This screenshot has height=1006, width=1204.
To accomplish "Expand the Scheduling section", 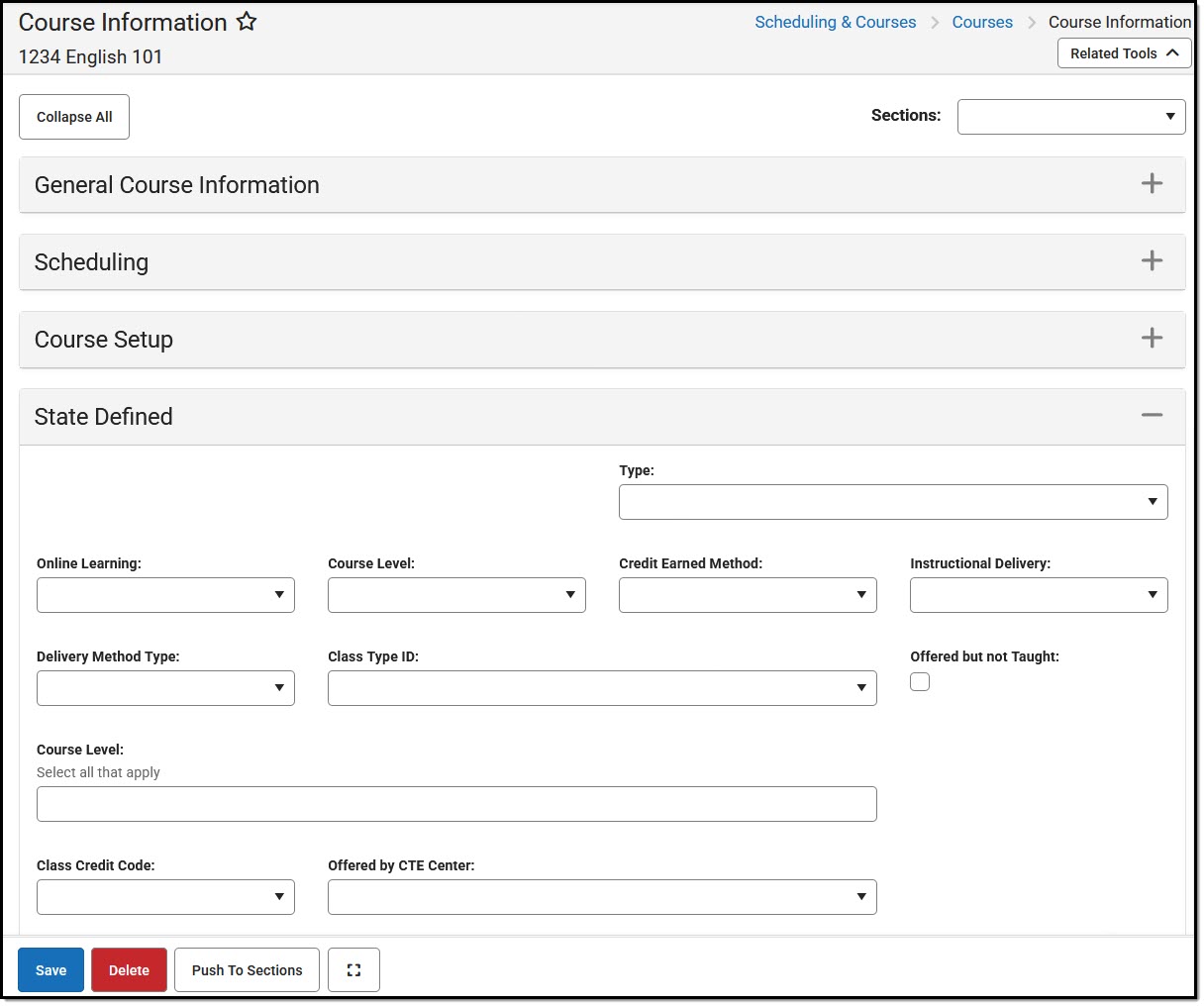I will tap(1152, 260).
